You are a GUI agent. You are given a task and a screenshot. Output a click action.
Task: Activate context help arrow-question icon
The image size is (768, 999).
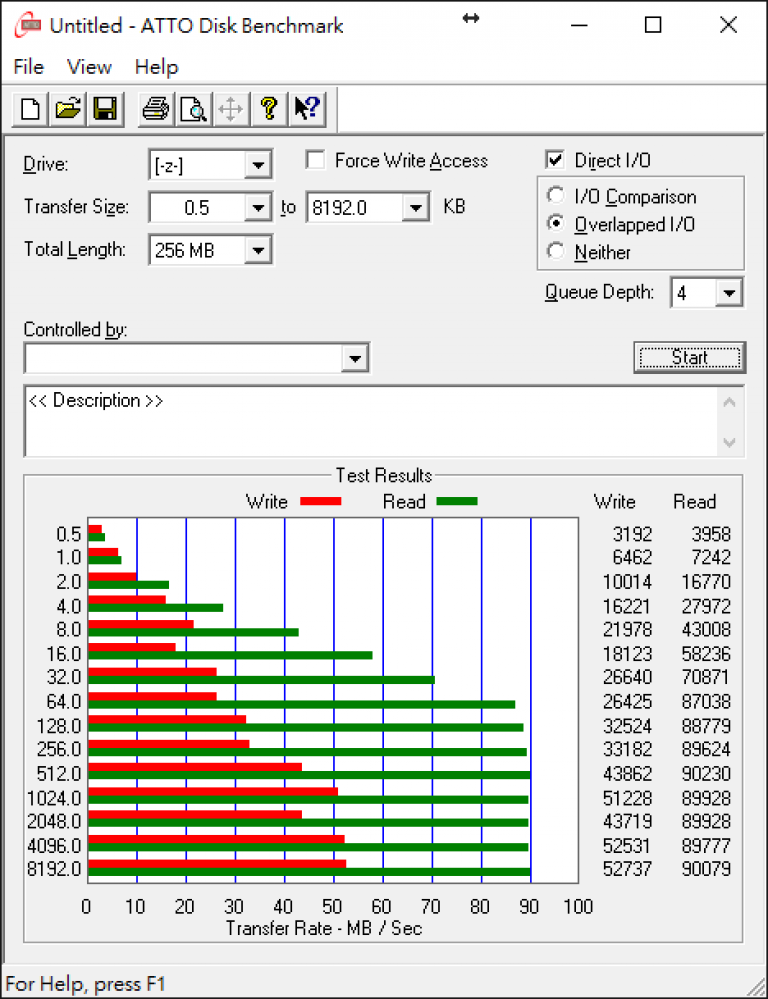pyautogui.click(x=307, y=110)
